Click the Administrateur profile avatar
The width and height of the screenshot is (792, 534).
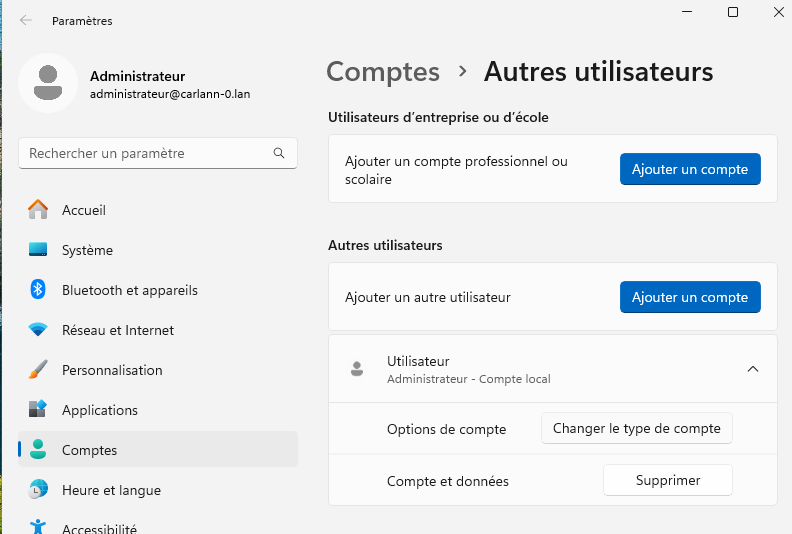(x=48, y=82)
